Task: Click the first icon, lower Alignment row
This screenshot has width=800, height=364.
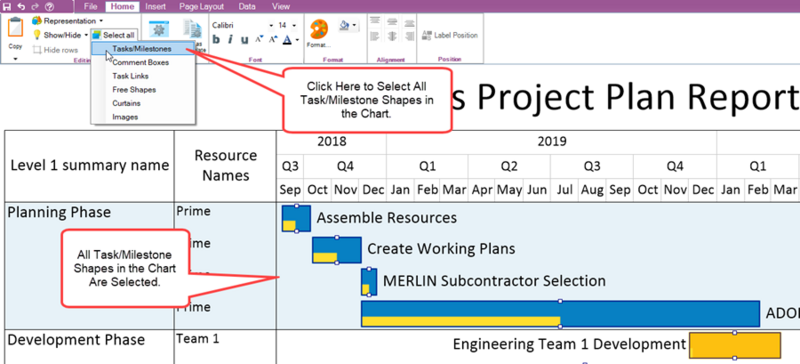Action: [x=375, y=37]
